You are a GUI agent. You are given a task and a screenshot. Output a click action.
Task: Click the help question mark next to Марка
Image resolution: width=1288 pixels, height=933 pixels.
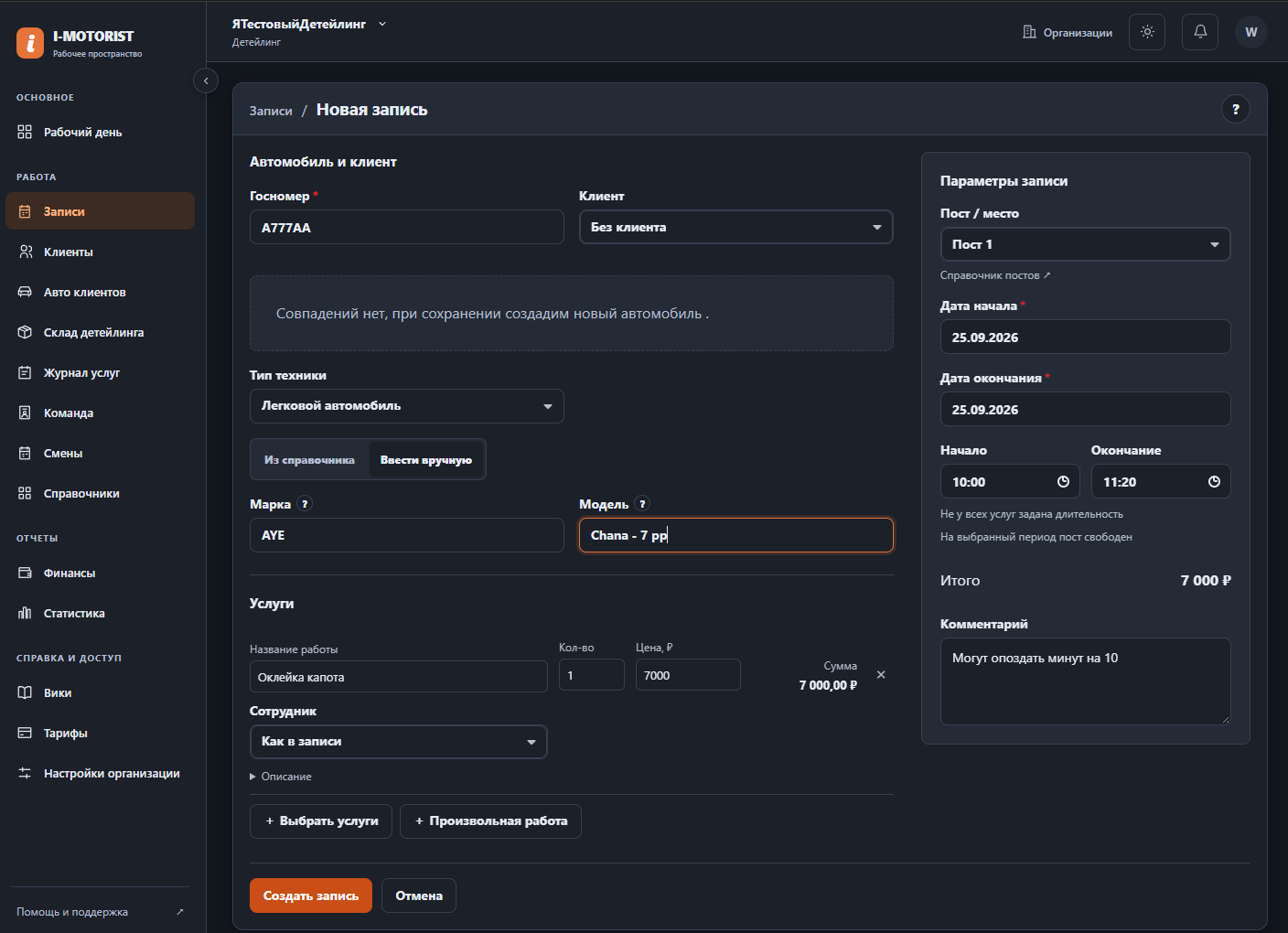pos(306,504)
